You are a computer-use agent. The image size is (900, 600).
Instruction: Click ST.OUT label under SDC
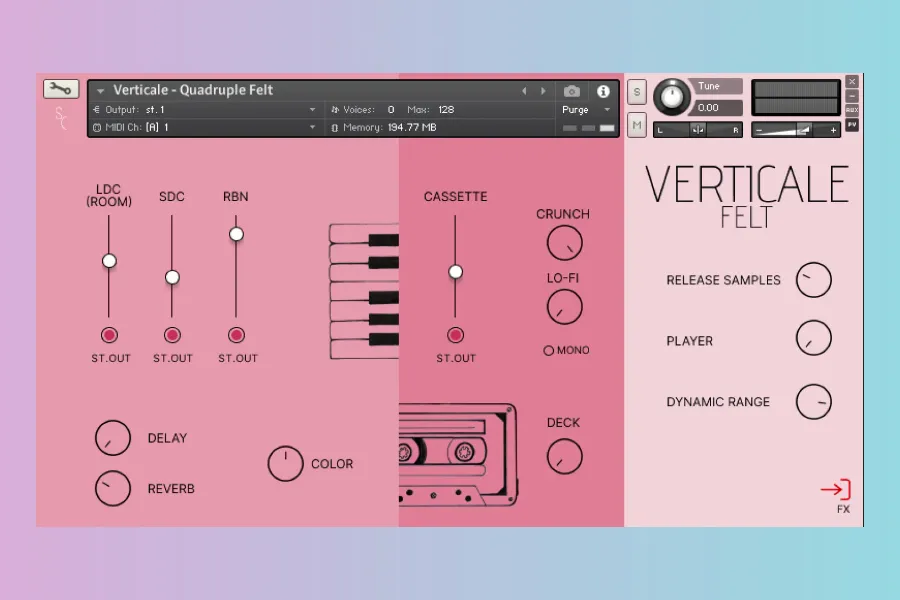coord(172,358)
